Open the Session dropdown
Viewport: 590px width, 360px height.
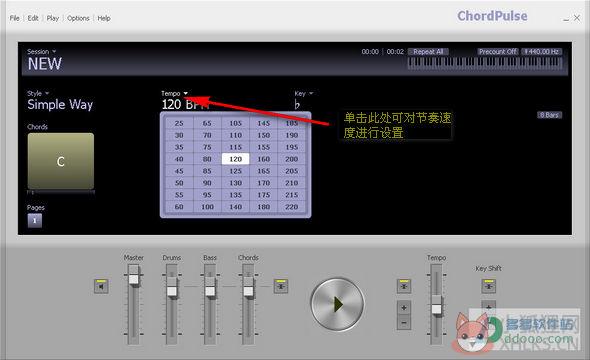tap(41, 51)
